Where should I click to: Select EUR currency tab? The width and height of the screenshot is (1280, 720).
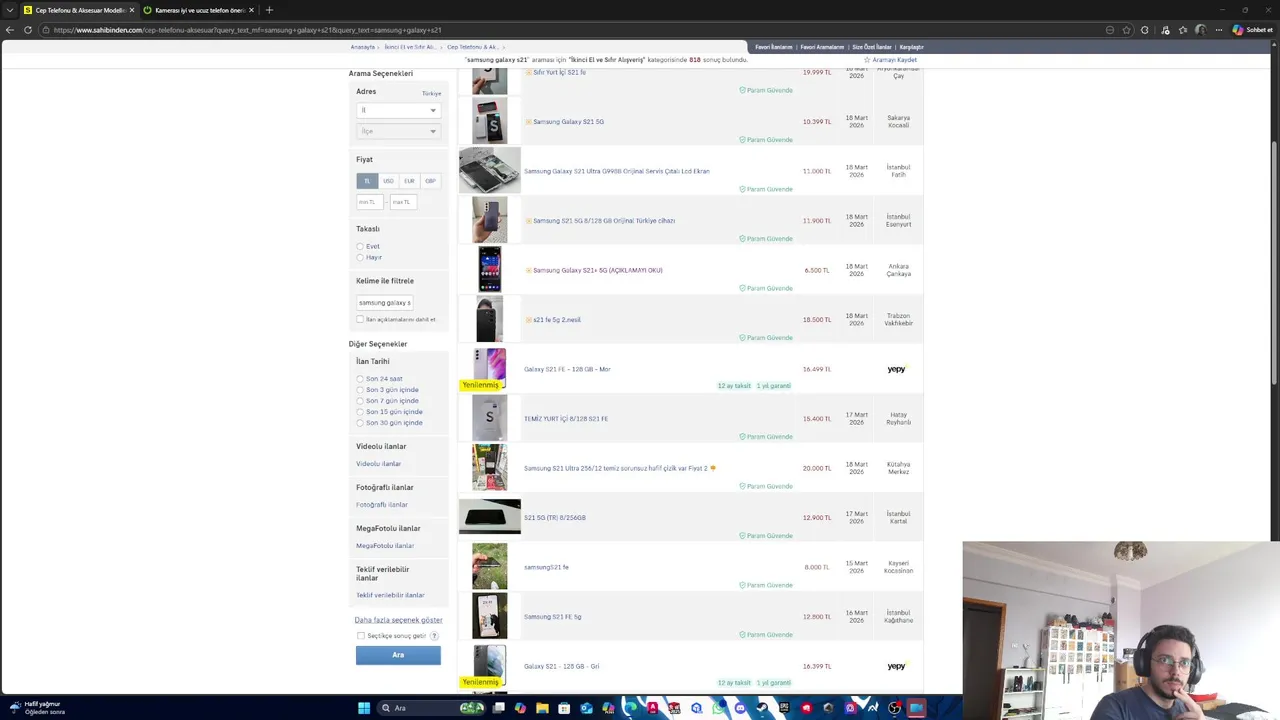coord(409,181)
